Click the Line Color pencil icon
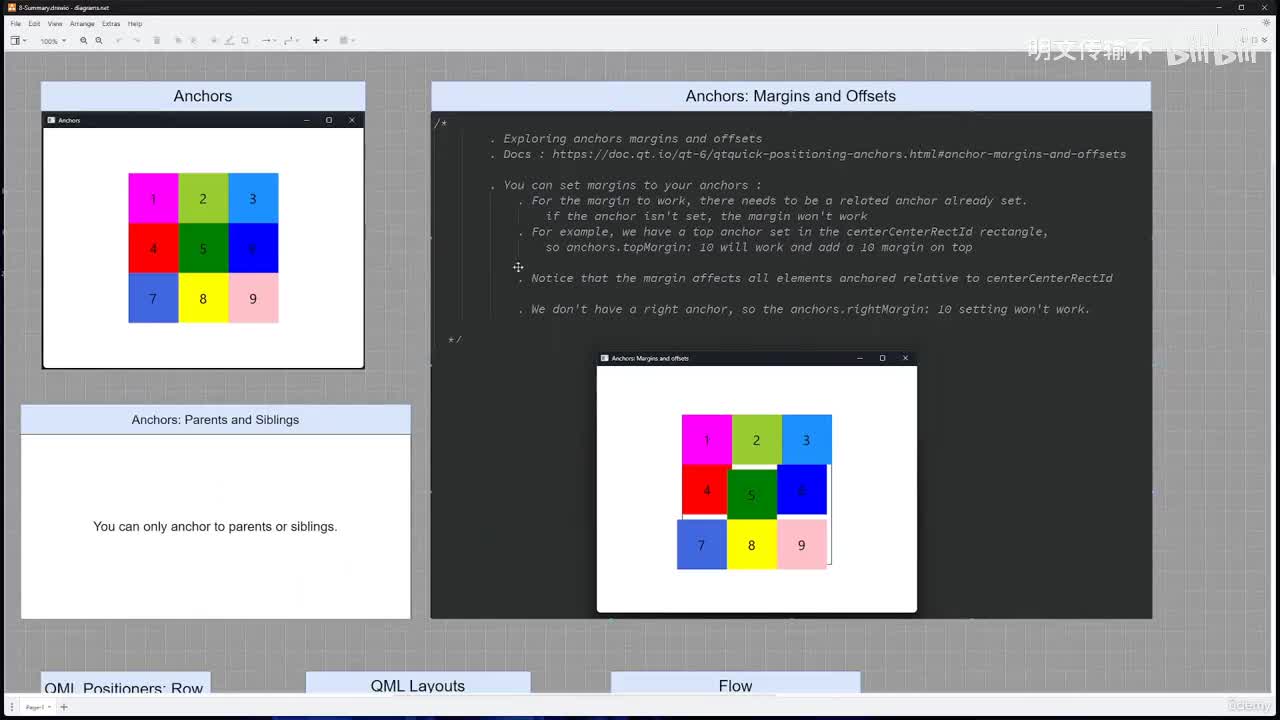Viewport: 1280px width, 720px height. pyautogui.click(x=230, y=41)
